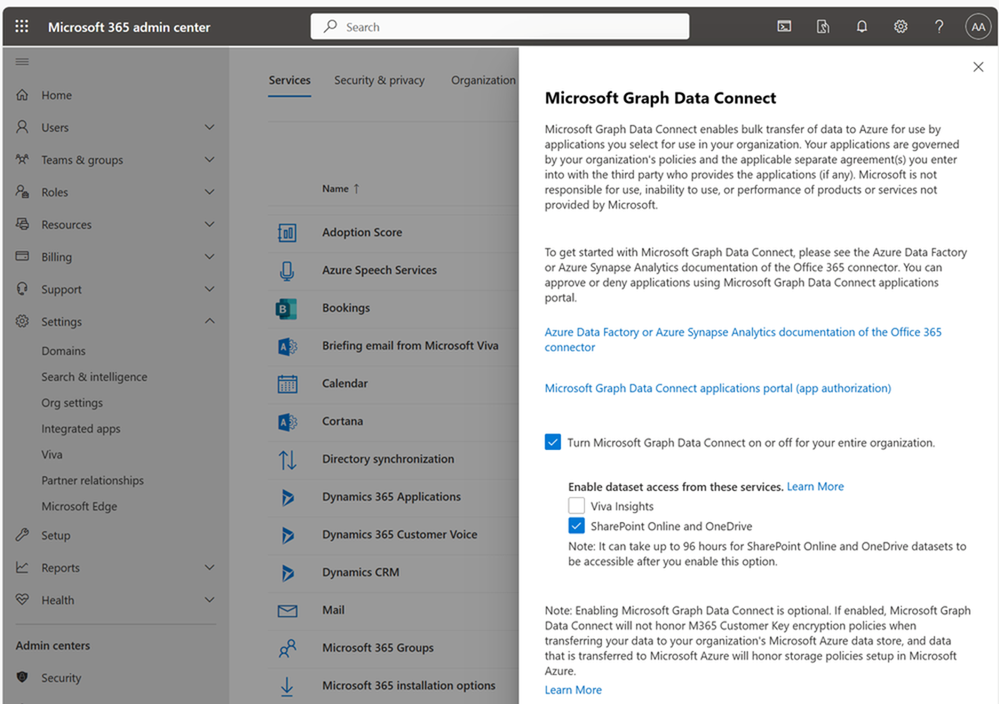Select Org settings in sidebar
The image size is (999, 704).
coord(72,403)
